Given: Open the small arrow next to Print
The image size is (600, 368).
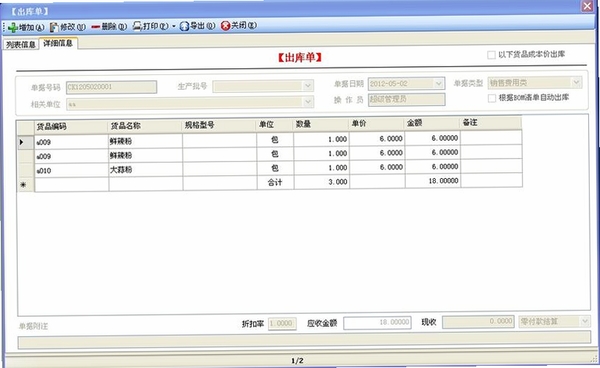Looking at the screenshot, I should tap(173, 26).
